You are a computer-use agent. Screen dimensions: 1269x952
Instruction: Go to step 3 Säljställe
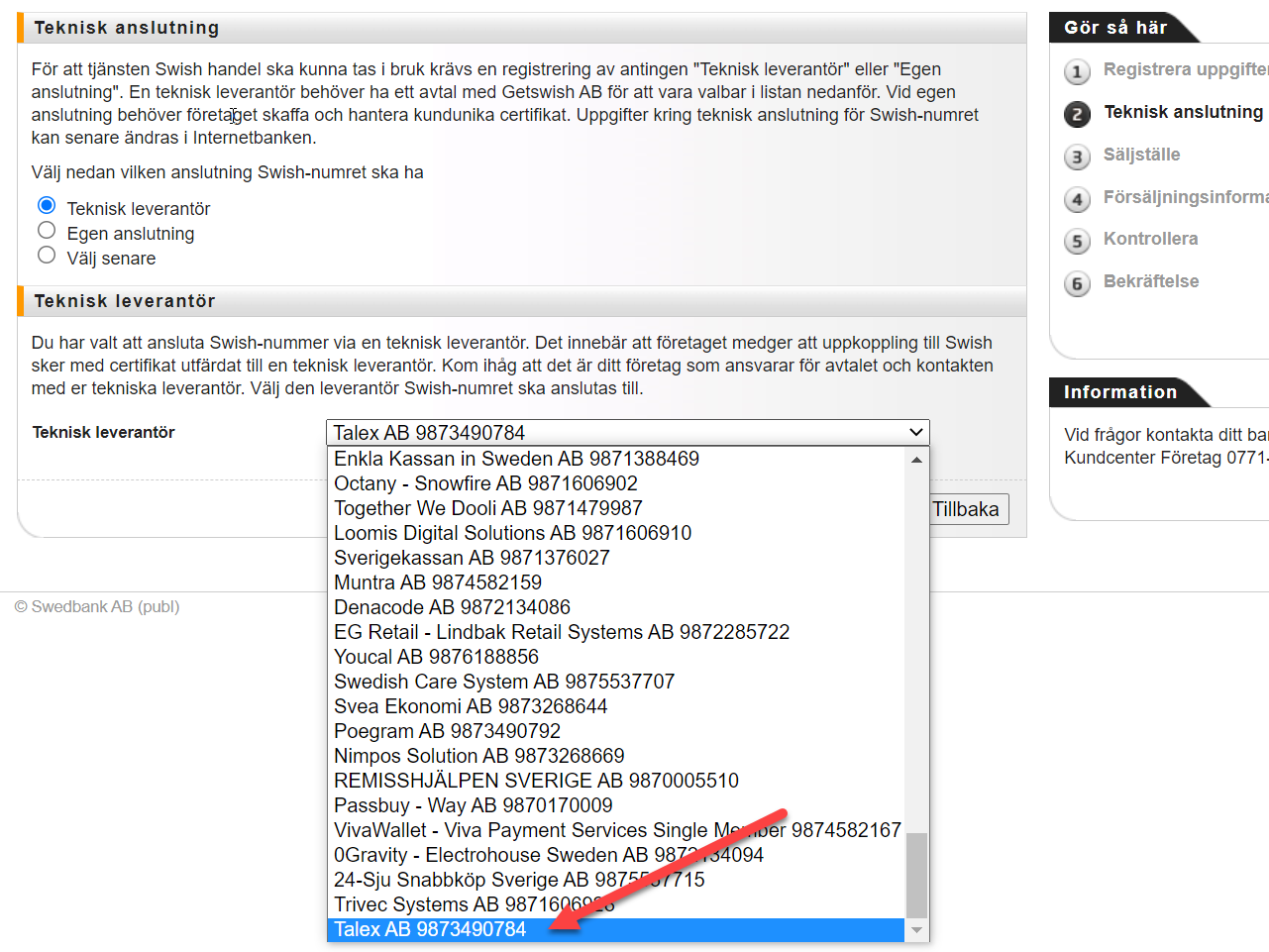pos(1141,155)
